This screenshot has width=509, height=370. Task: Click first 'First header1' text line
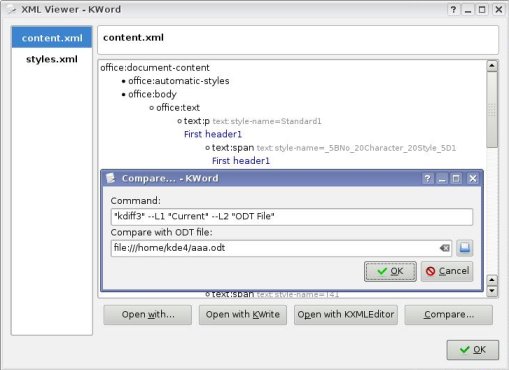(x=213, y=134)
